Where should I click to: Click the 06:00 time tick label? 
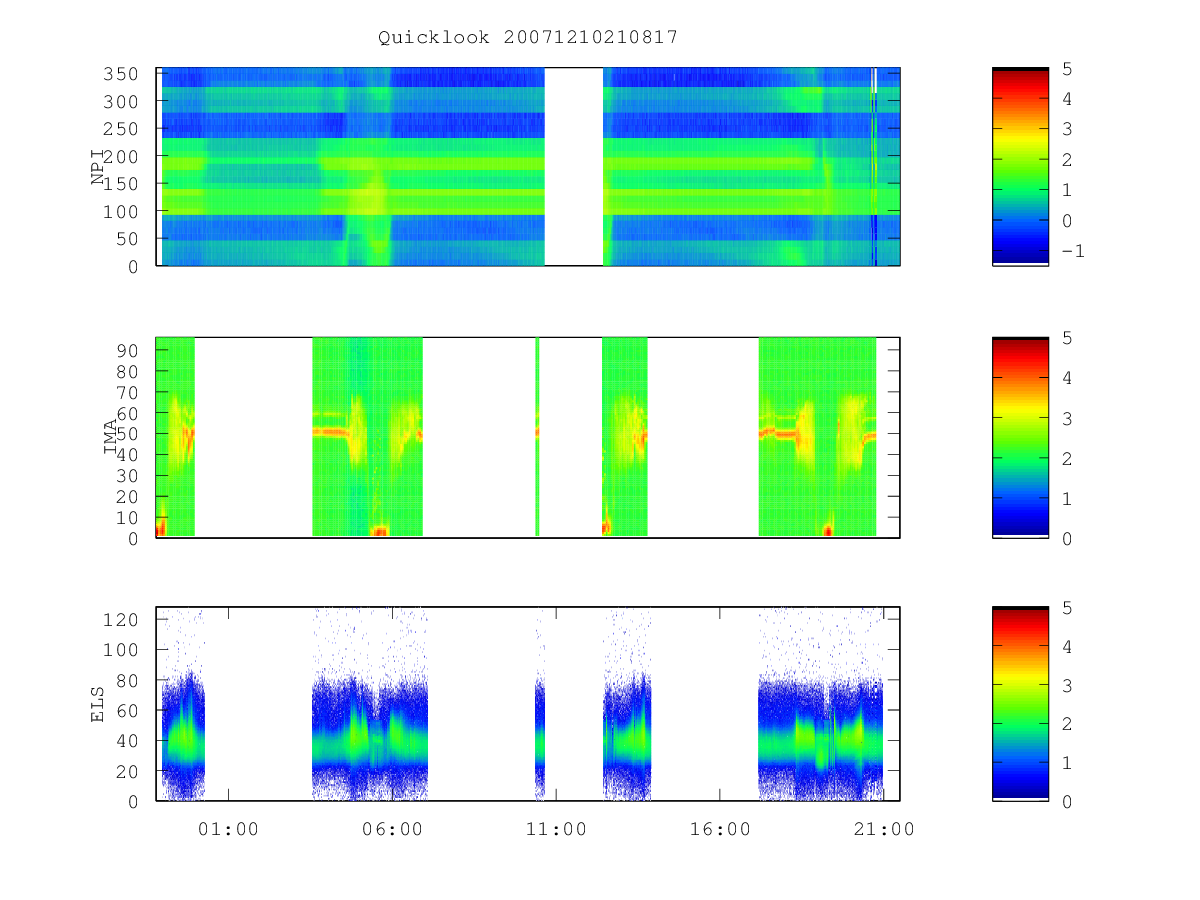pos(392,829)
